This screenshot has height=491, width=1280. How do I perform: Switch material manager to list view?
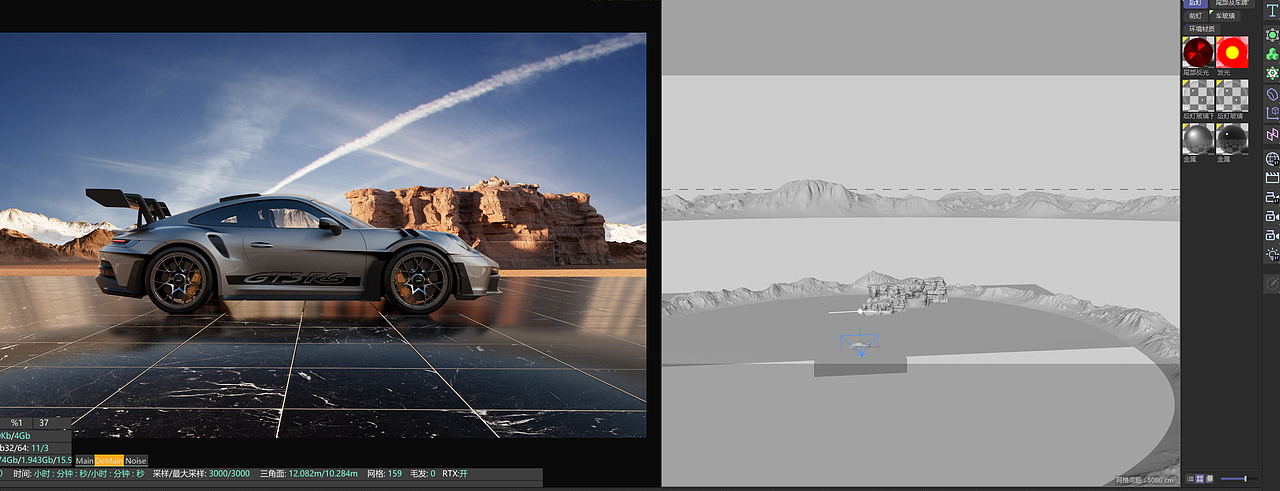coord(1189,480)
